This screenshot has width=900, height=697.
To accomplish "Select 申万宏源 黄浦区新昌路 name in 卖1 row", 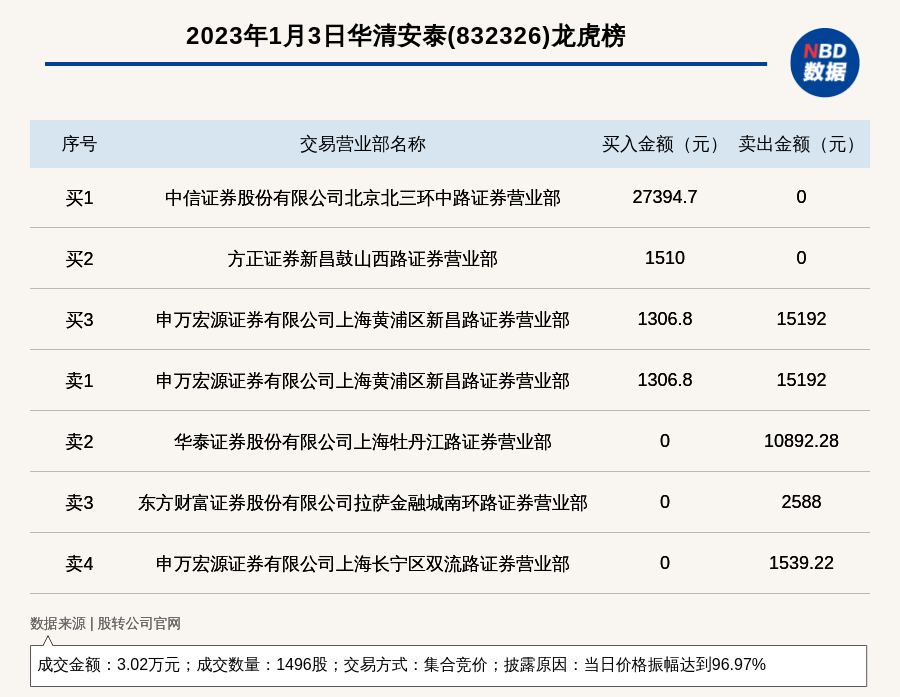I will coord(363,381).
